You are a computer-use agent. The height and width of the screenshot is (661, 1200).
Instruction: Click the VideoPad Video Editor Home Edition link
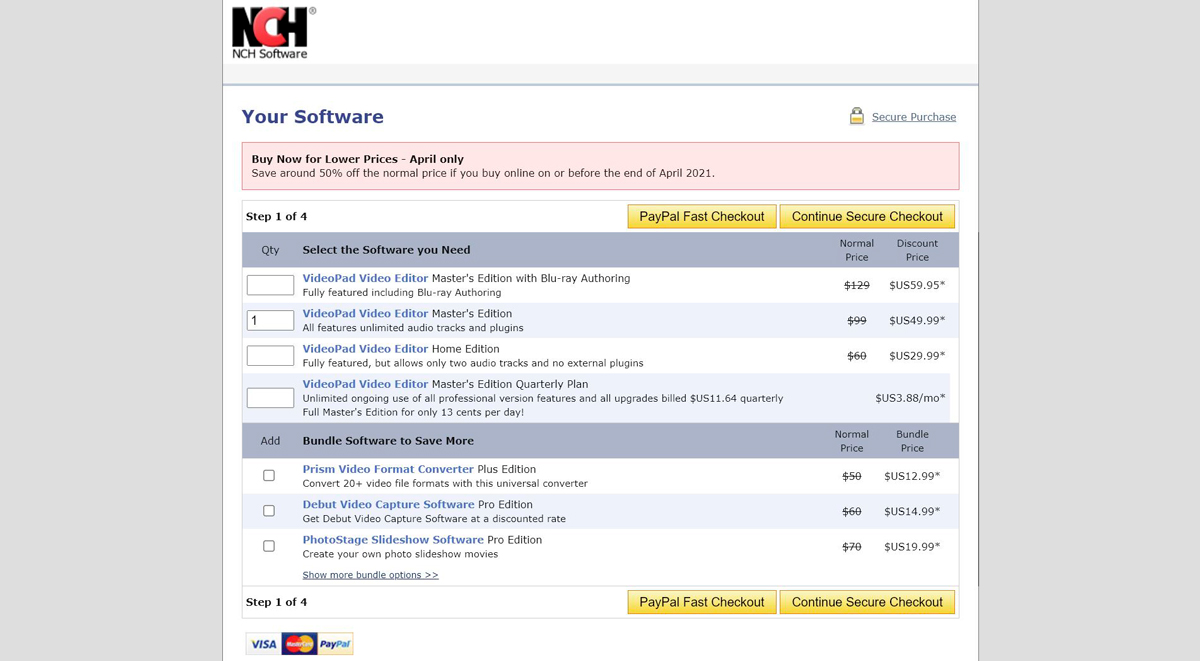pos(365,348)
